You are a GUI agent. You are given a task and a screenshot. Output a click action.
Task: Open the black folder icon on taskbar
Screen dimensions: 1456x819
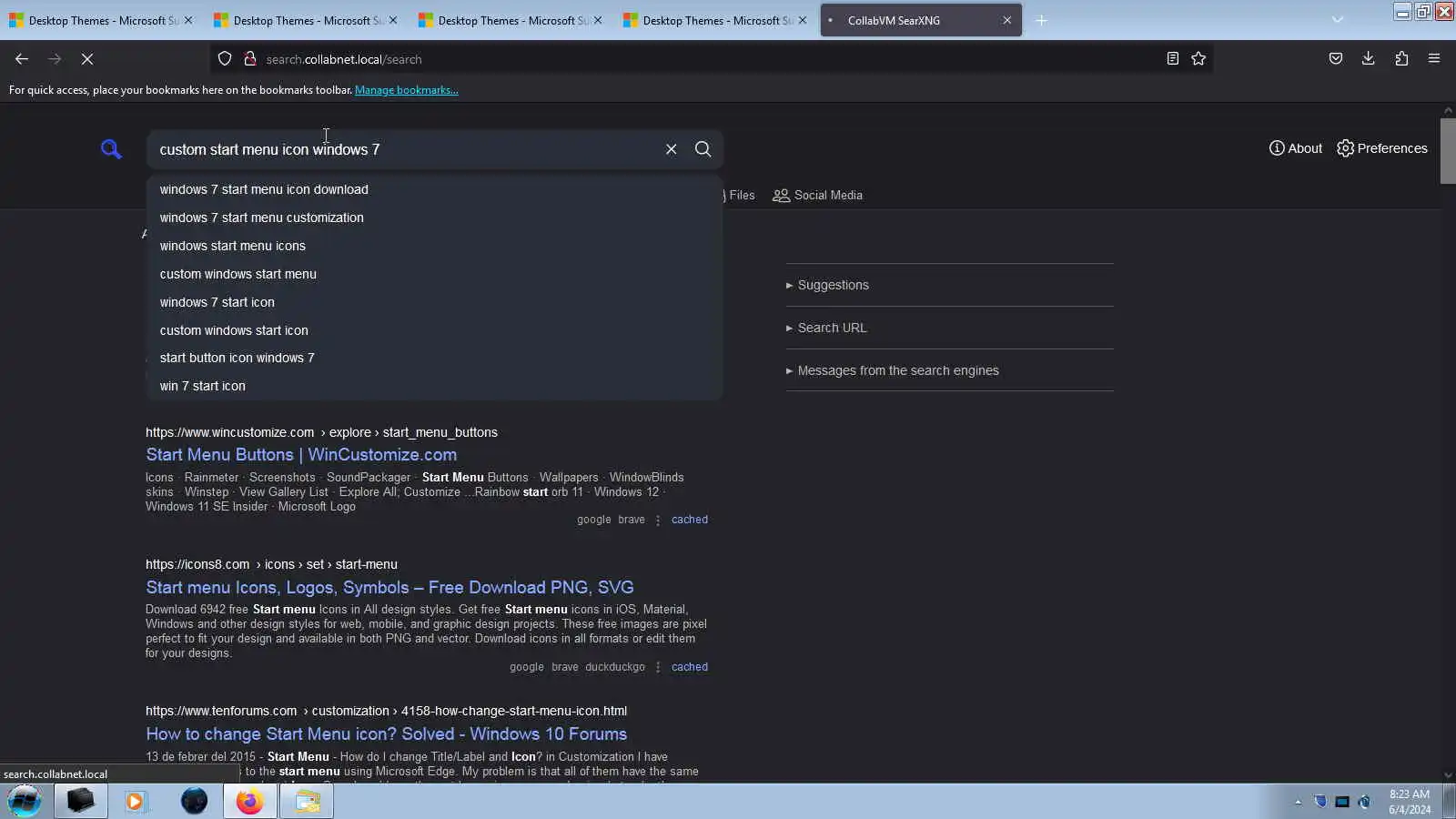[x=80, y=802]
